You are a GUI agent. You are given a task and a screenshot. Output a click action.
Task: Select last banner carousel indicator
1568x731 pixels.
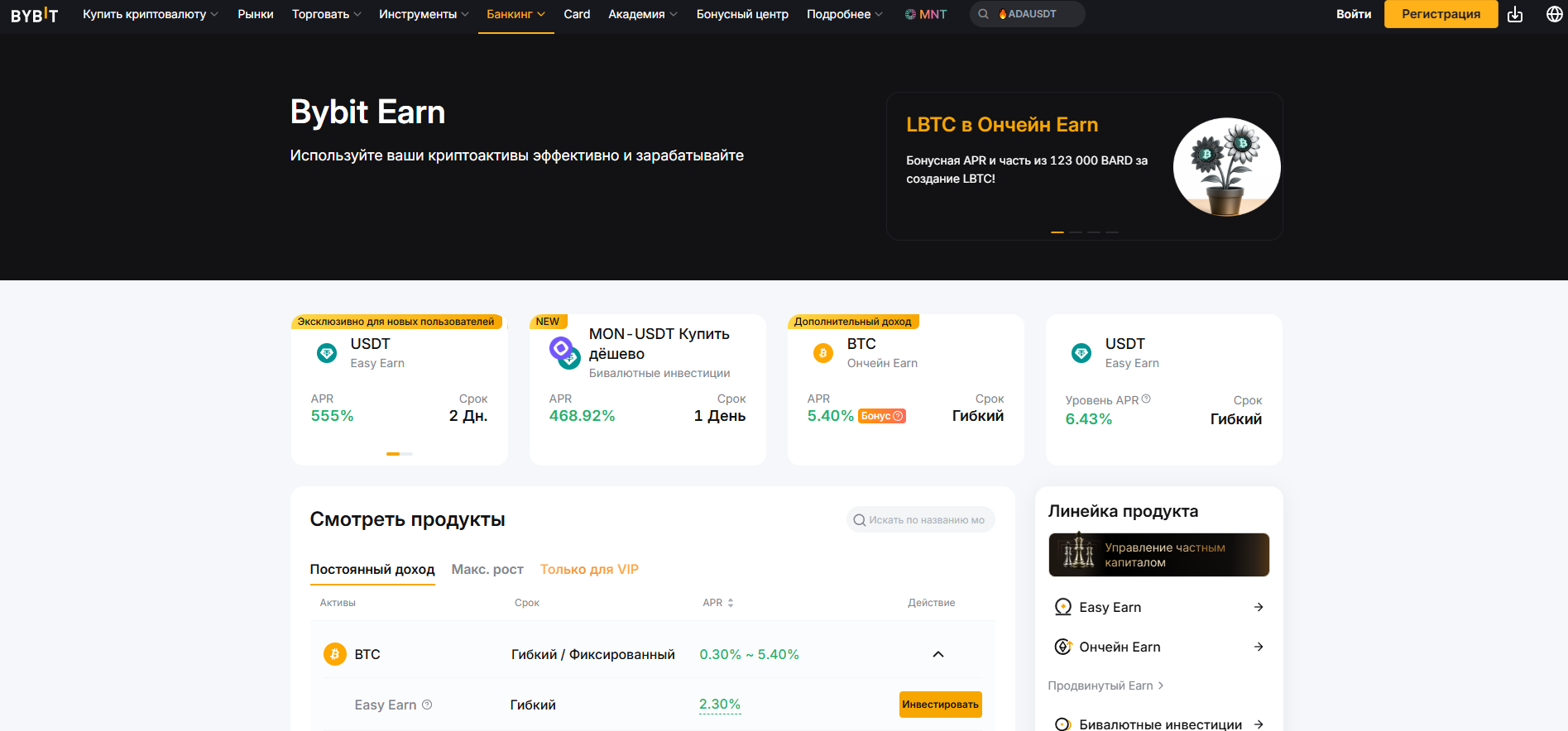pos(1112,232)
